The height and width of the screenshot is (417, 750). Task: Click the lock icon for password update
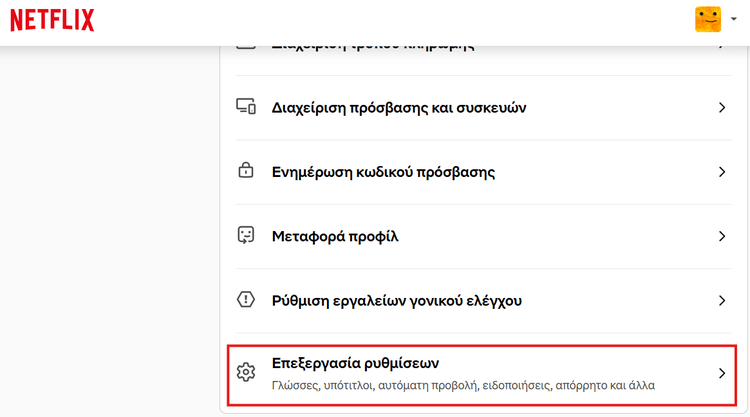[246, 171]
